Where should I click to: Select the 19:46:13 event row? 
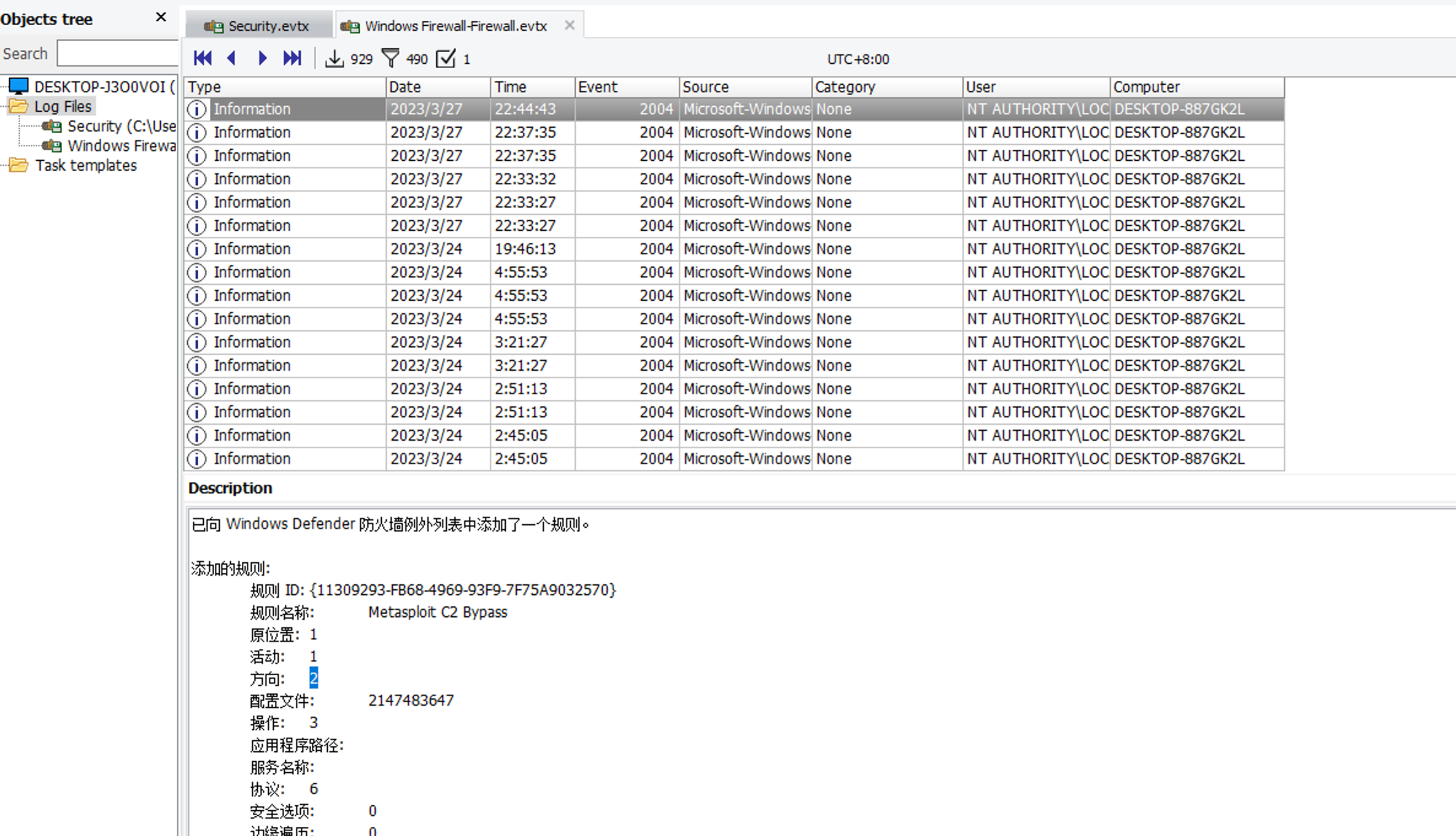tap(525, 249)
